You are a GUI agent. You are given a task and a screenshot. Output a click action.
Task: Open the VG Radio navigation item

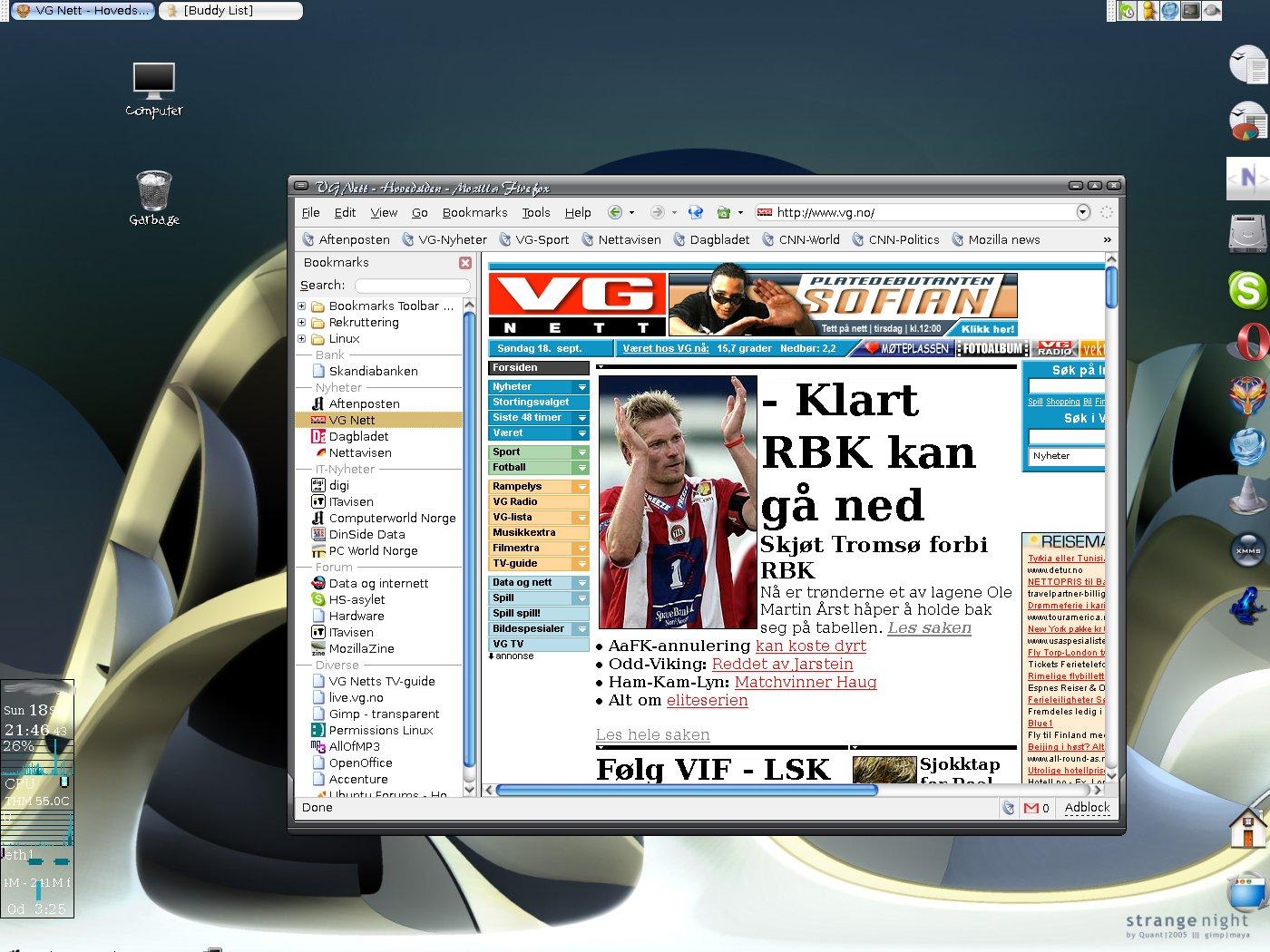[539, 501]
